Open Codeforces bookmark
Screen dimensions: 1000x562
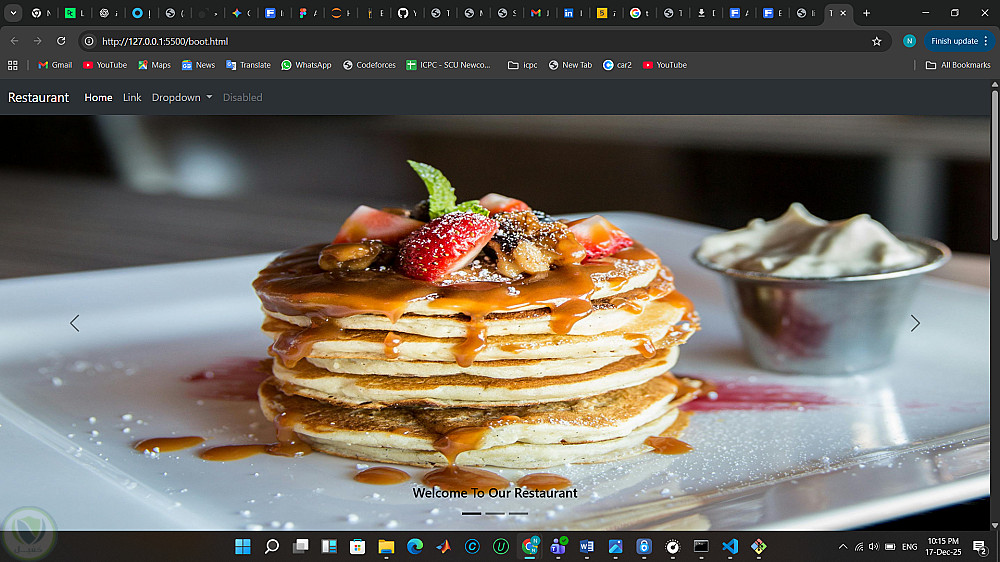pos(369,65)
